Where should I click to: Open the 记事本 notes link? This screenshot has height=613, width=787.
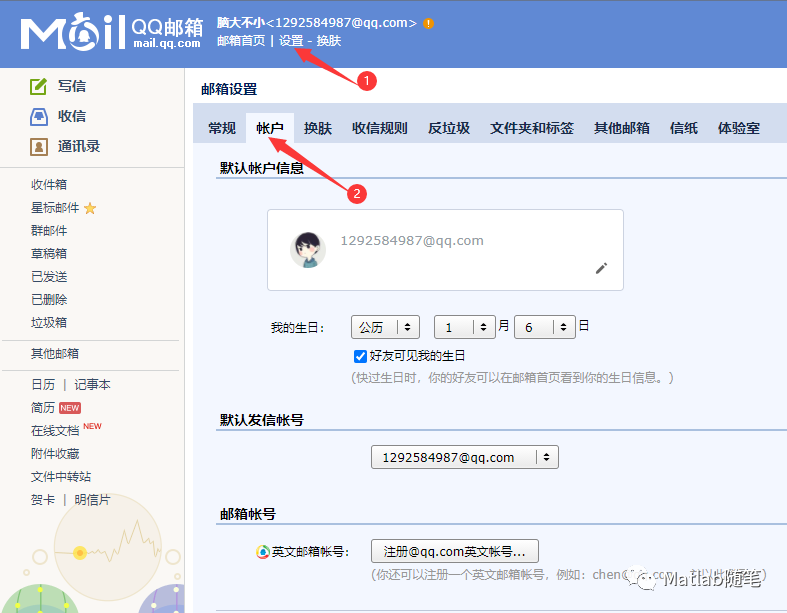click(92, 385)
